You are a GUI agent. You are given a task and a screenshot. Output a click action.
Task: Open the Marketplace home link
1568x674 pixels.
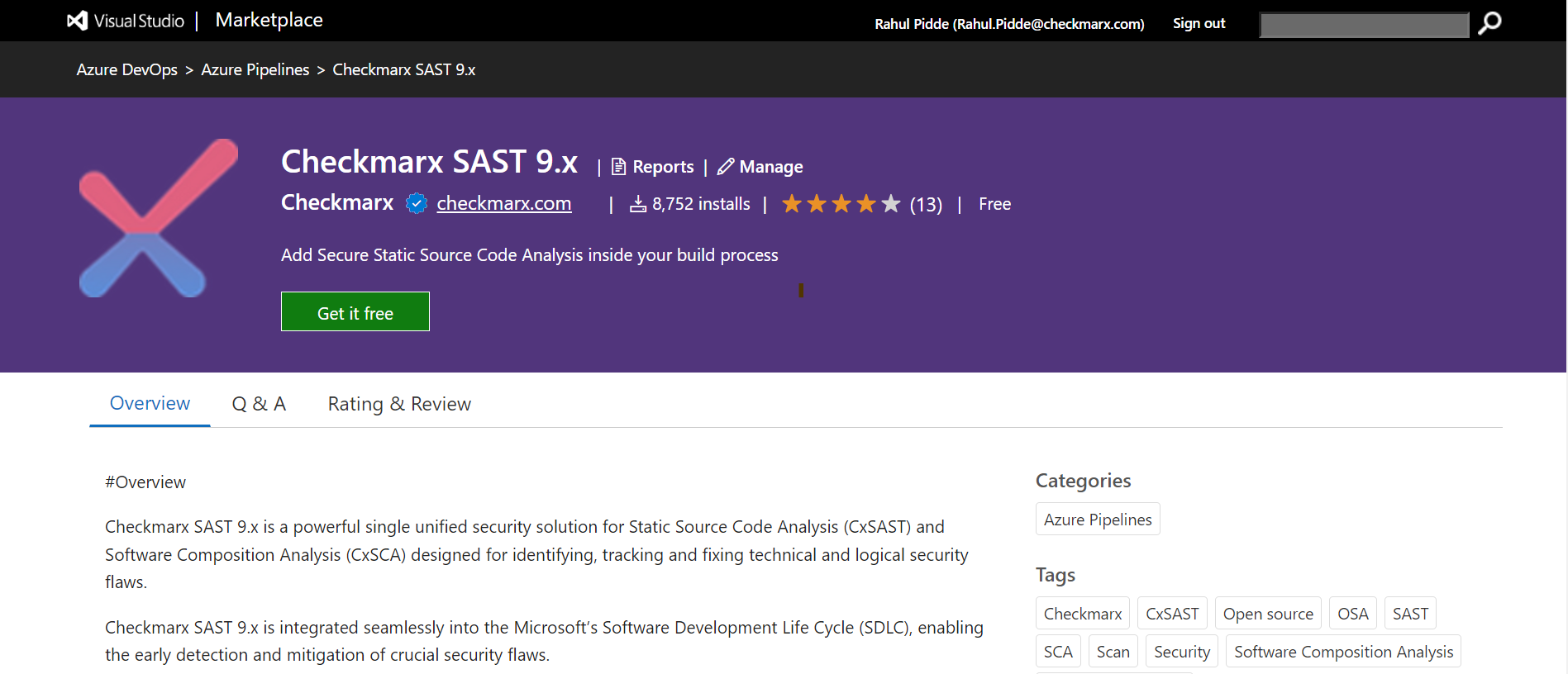[269, 20]
